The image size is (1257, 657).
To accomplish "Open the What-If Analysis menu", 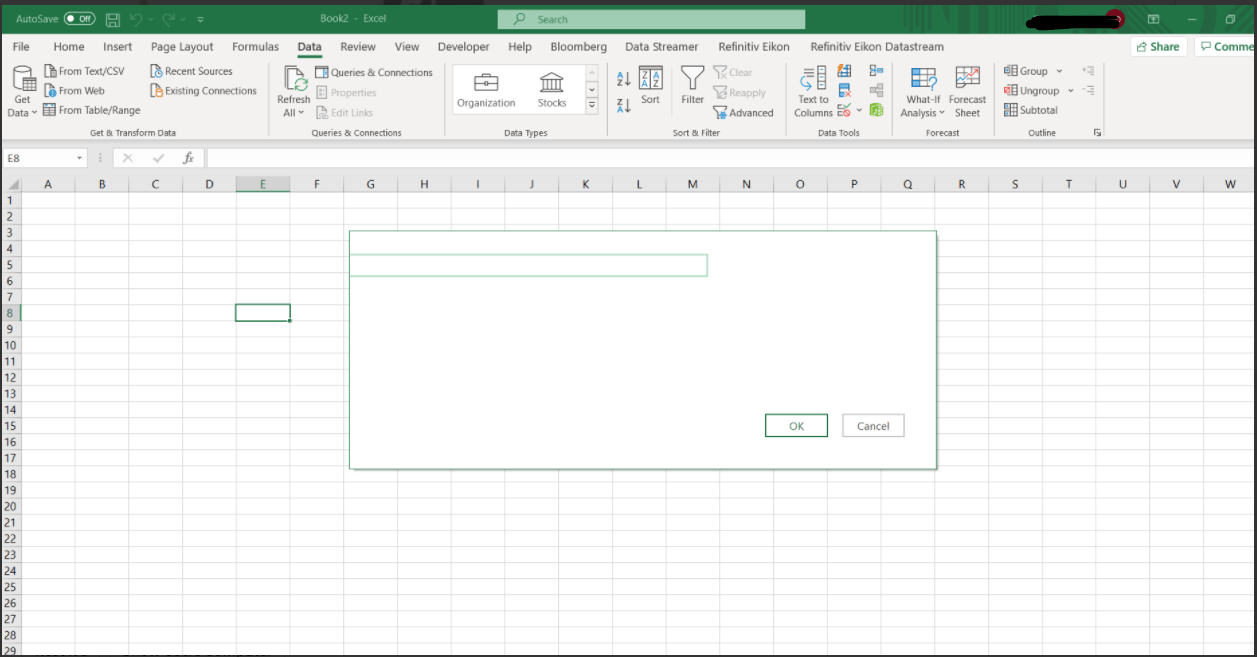I will pyautogui.click(x=923, y=92).
